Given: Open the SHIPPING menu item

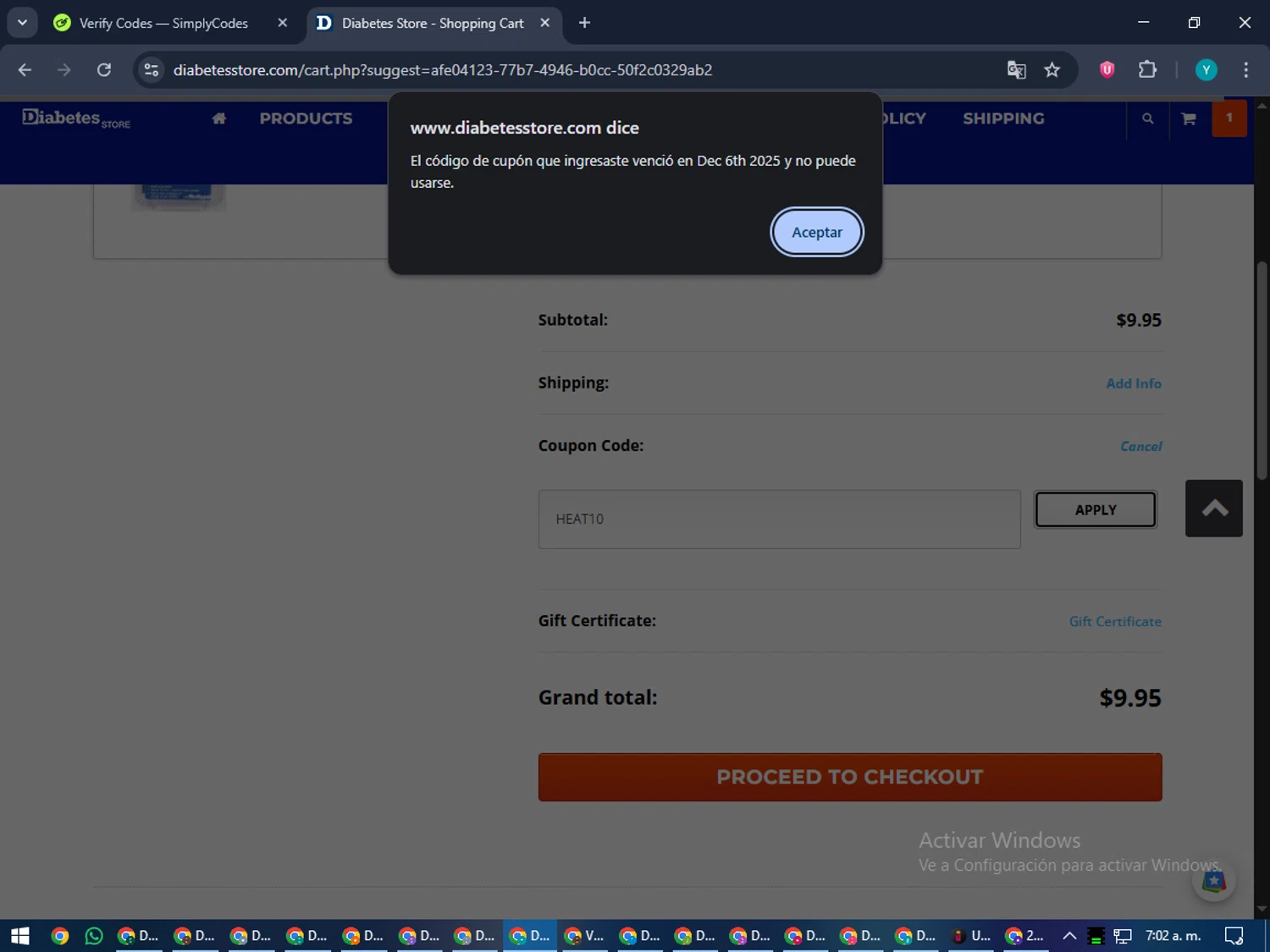Looking at the screenshot, I should tap(1003, 118).
